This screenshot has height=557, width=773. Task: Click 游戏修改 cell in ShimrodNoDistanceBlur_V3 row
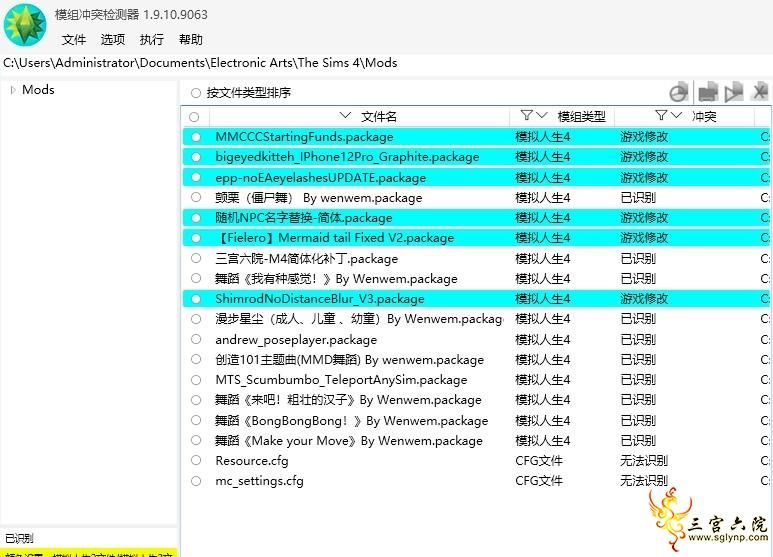click(644, 299)
